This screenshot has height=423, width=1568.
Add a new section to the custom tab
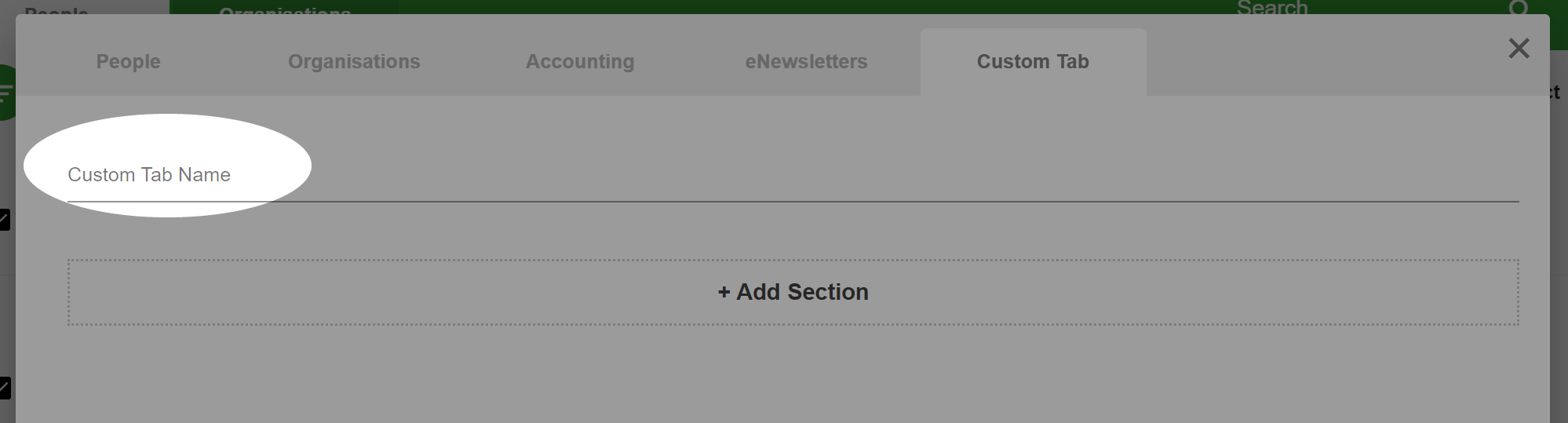coord(793,292)
